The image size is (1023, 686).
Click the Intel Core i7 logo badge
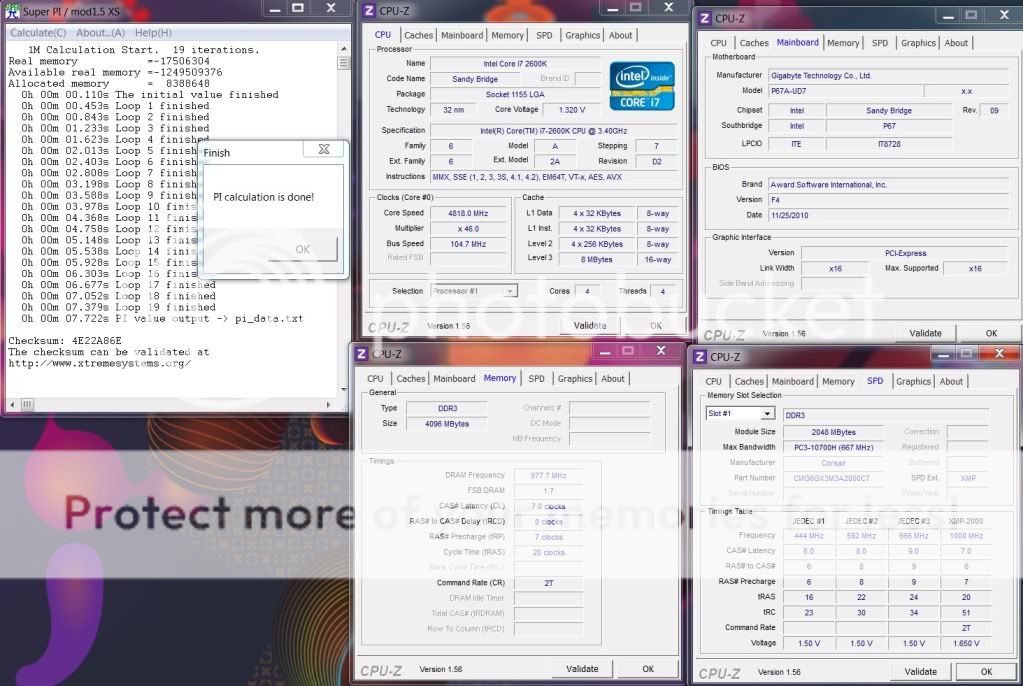click(x=641, y=86)
